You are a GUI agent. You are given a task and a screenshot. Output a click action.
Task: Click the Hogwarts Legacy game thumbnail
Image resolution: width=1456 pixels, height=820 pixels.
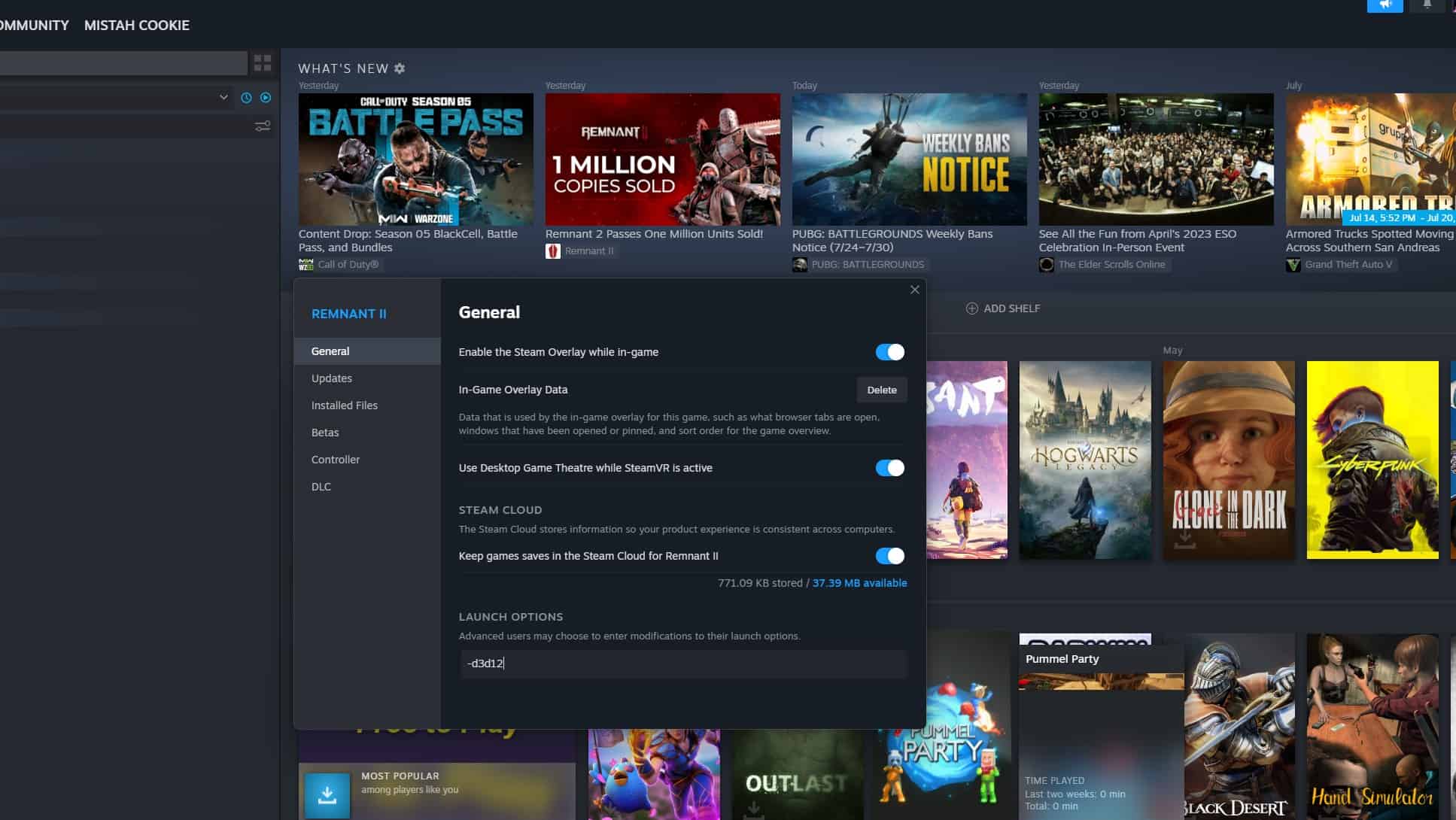pyautogui.click(x=1085, y=458)
